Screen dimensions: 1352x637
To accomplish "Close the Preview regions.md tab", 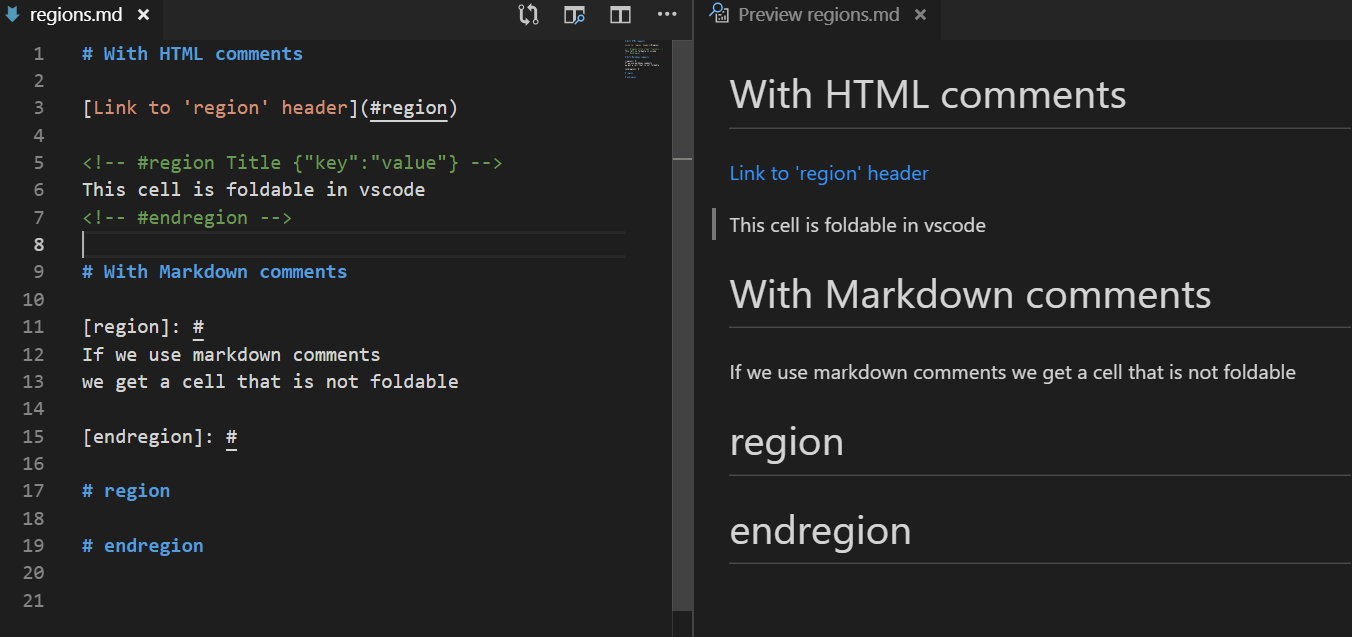I will 920,15.
